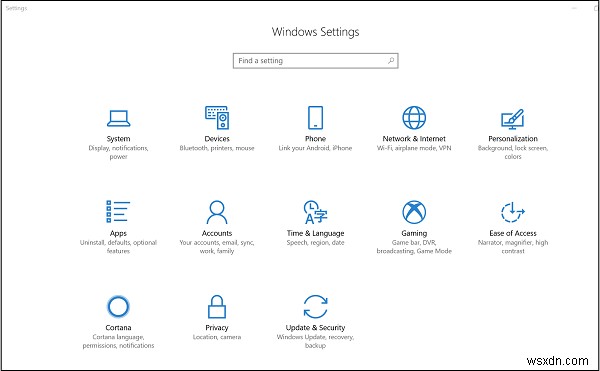Click the "Ease of Access" title label
Viewport: 600px width, 371px height.
(x=513, y=233)
